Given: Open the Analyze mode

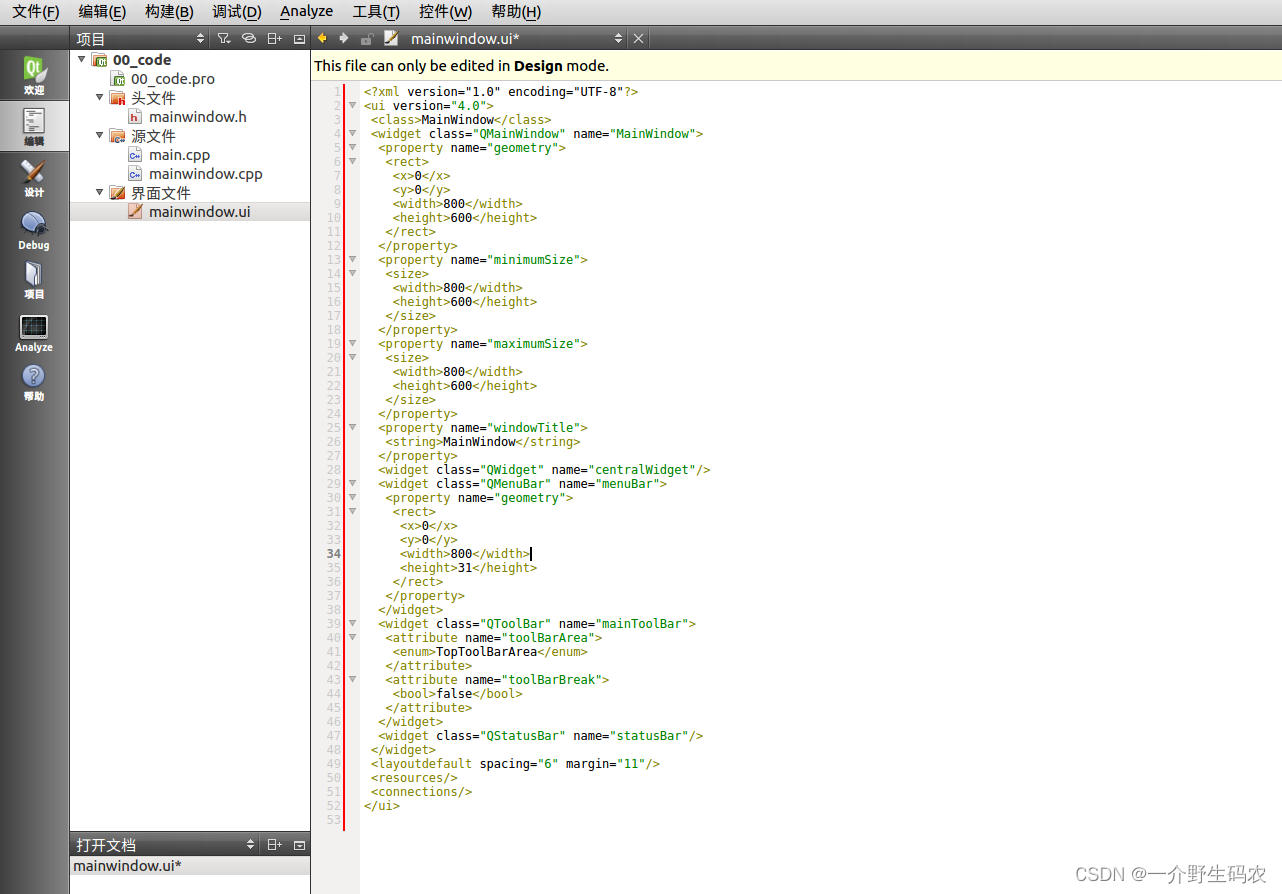Looking at the screenshot, I should 34,333.
